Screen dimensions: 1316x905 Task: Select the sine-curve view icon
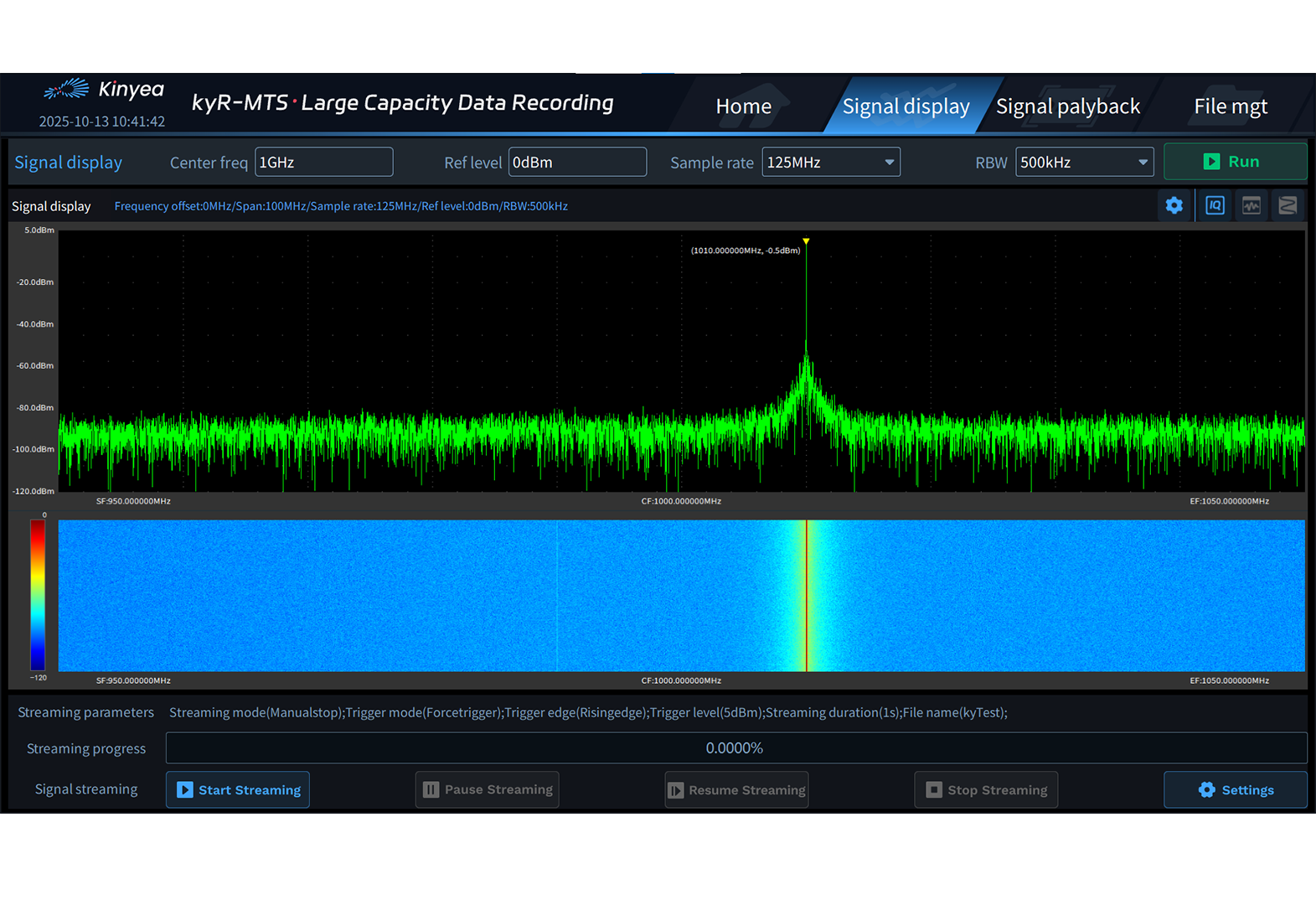[x=1288, y=205]
